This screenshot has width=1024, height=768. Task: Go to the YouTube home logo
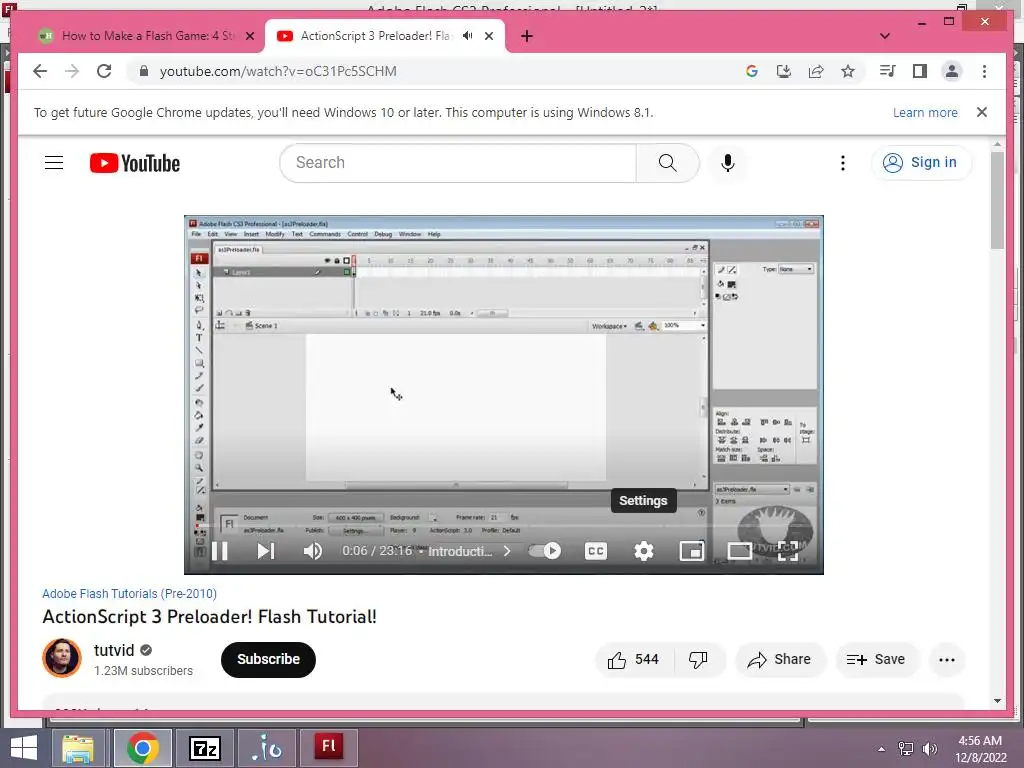coord(135,163)
